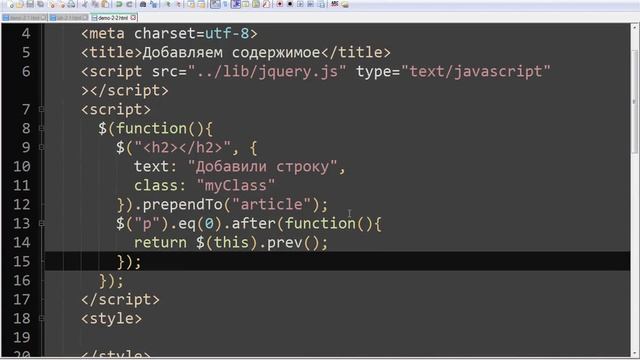Click the Save All toolbar icon
Screen dimensions: 640x360
pyautogui.click(x=40, y=4)
